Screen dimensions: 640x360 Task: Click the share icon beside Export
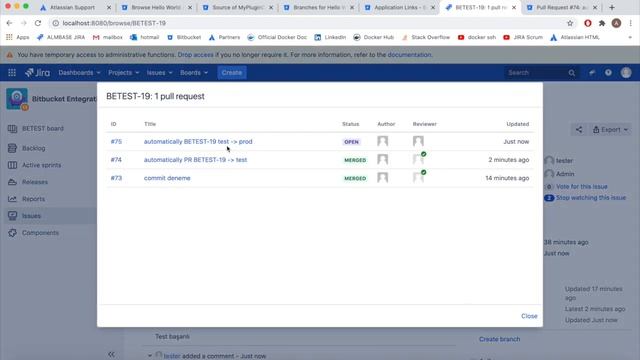[579, 130]
